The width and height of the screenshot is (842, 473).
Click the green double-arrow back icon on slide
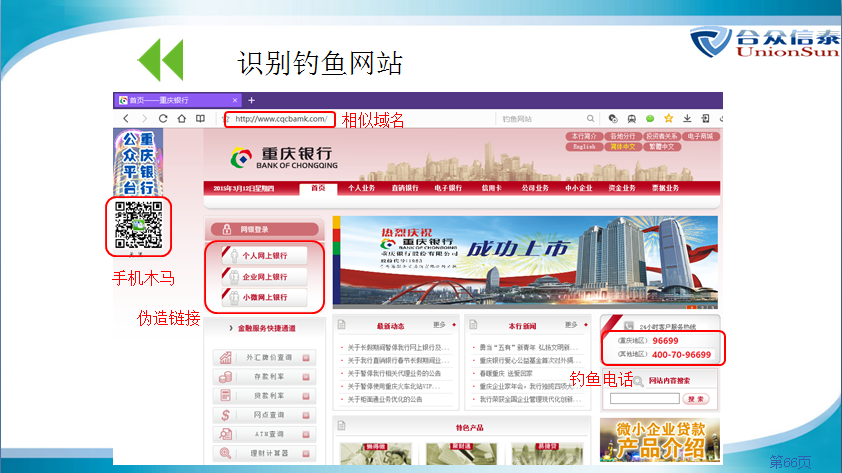(161, 60)
